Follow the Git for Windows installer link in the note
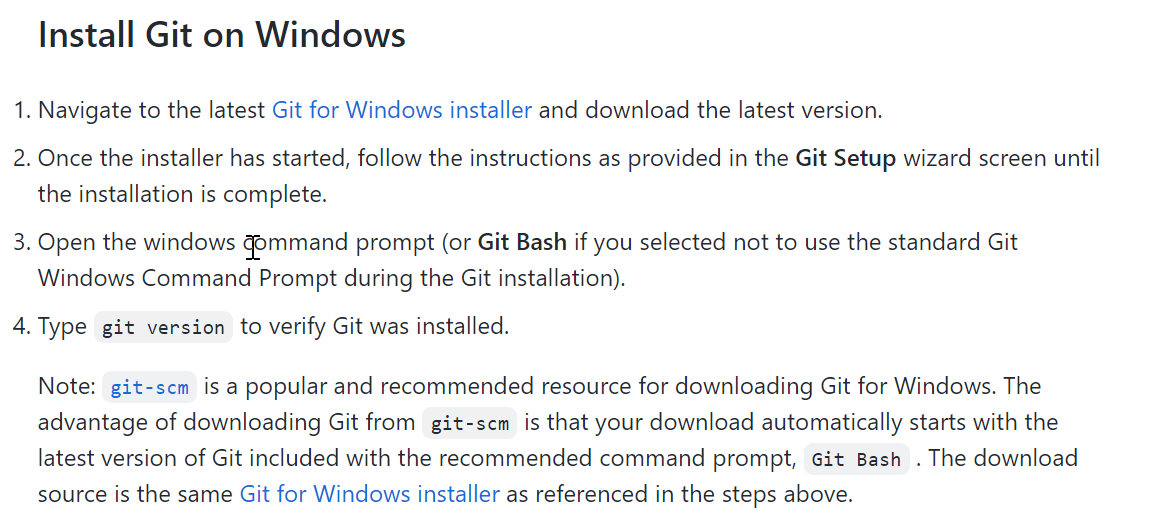Viewport: 1164px width, 530px height. click(x=369, y=494)
